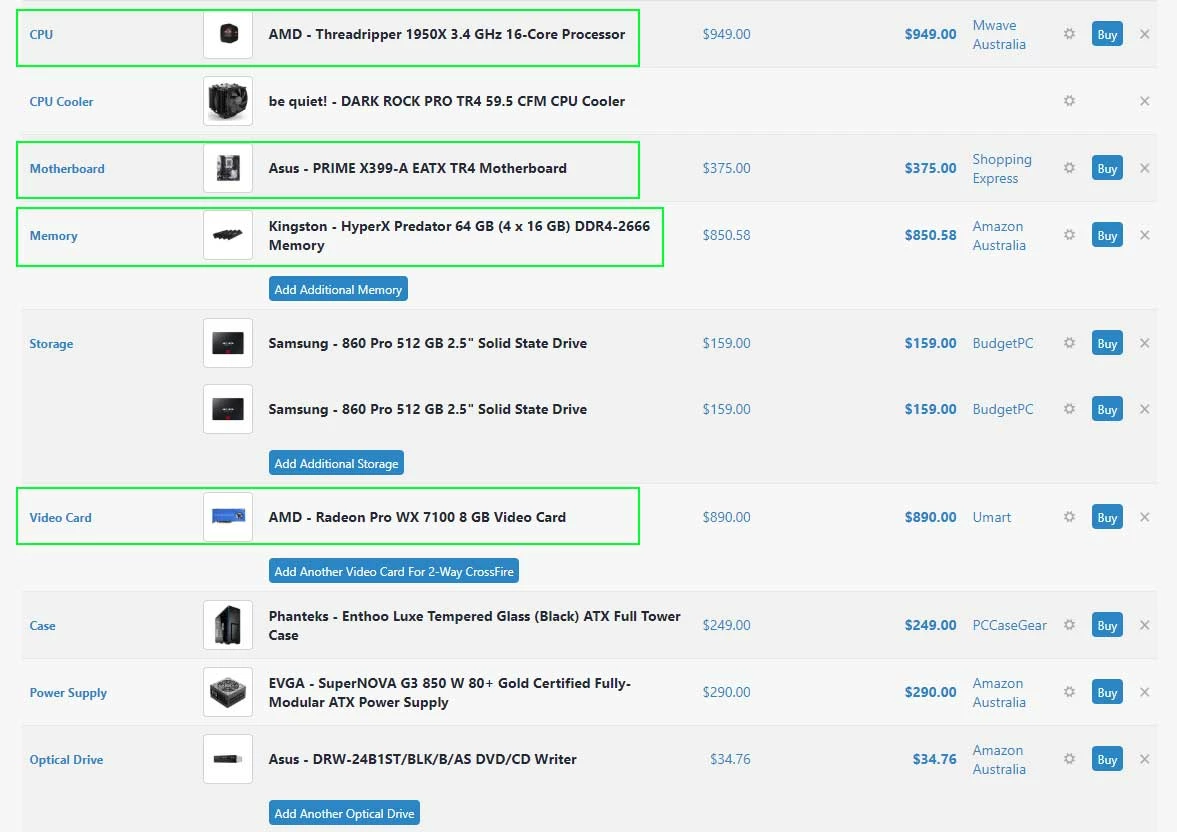Buy the case from PCCaseGear

coord(1107,625)
